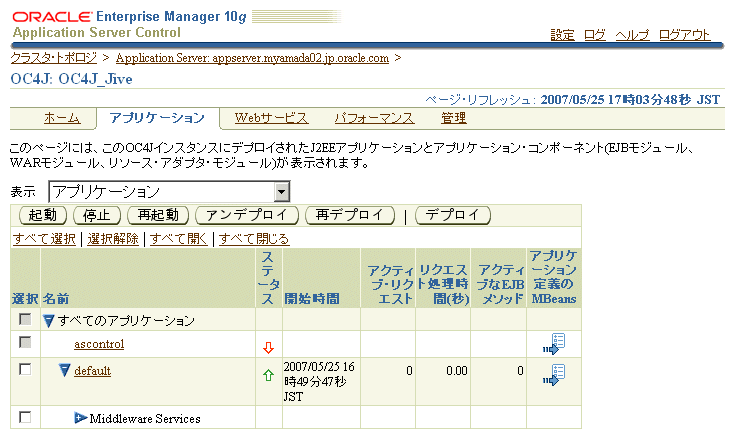
Task: Click the 起動 button
Action: [43, 215]
